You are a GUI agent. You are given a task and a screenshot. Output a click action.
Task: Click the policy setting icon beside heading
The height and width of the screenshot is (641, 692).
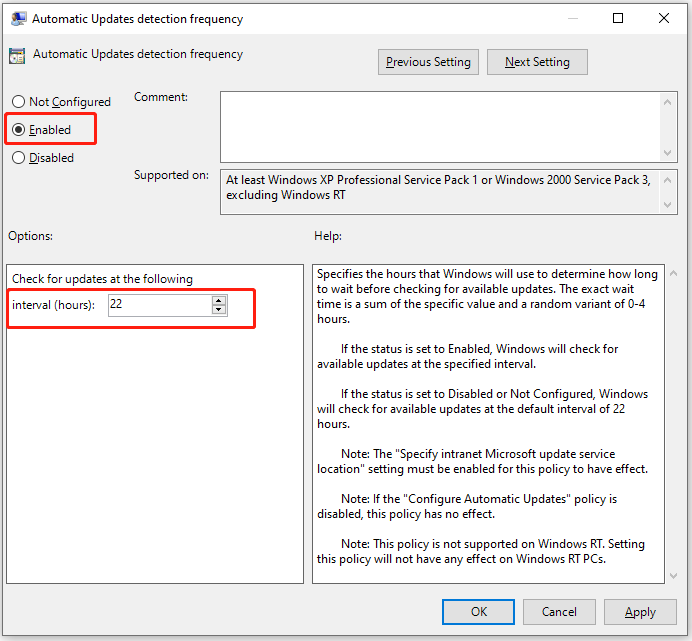coord(17,56)
